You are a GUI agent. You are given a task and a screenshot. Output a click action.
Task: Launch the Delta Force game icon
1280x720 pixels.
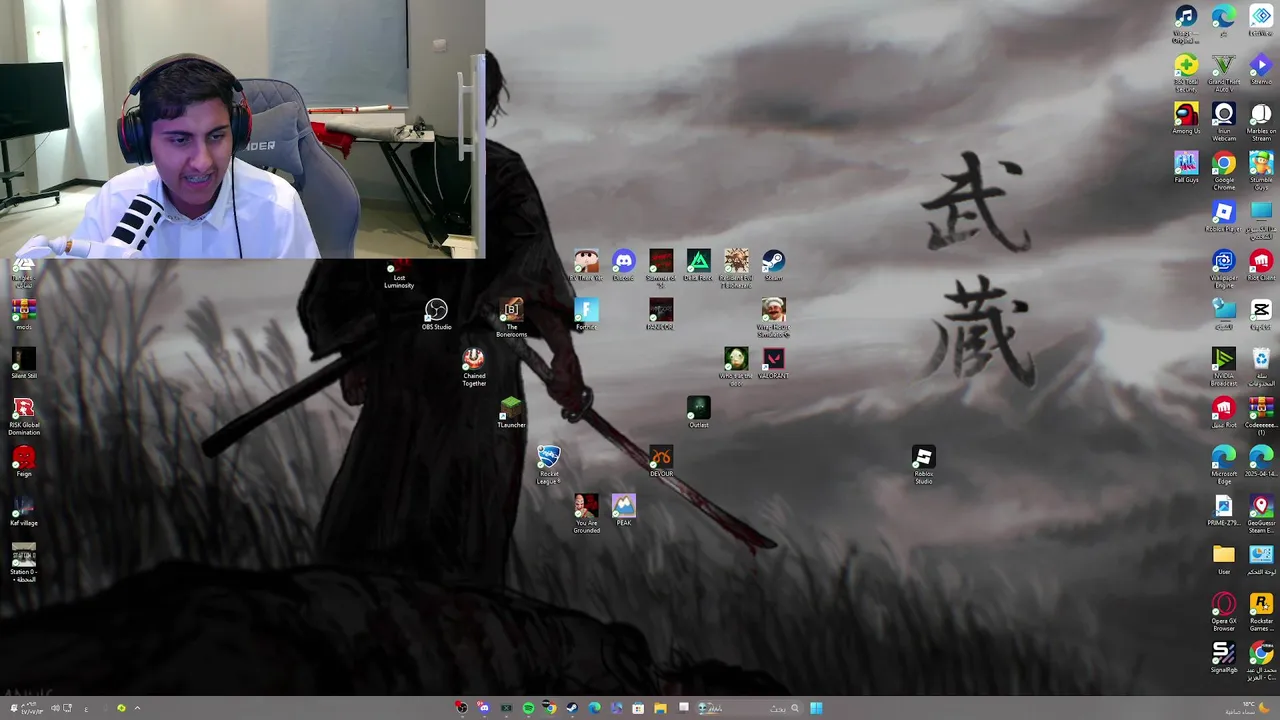698,265
